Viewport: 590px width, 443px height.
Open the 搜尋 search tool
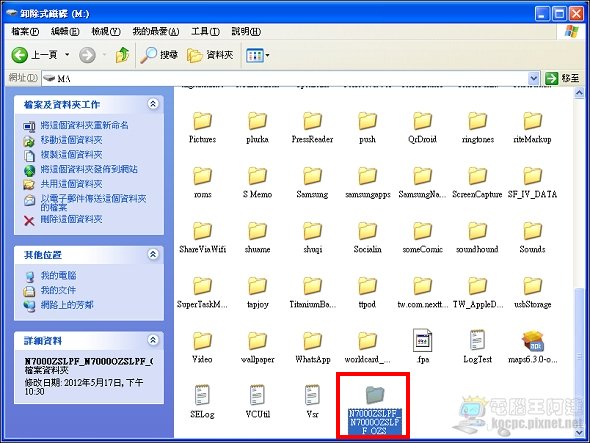click(x=159, y=55)
